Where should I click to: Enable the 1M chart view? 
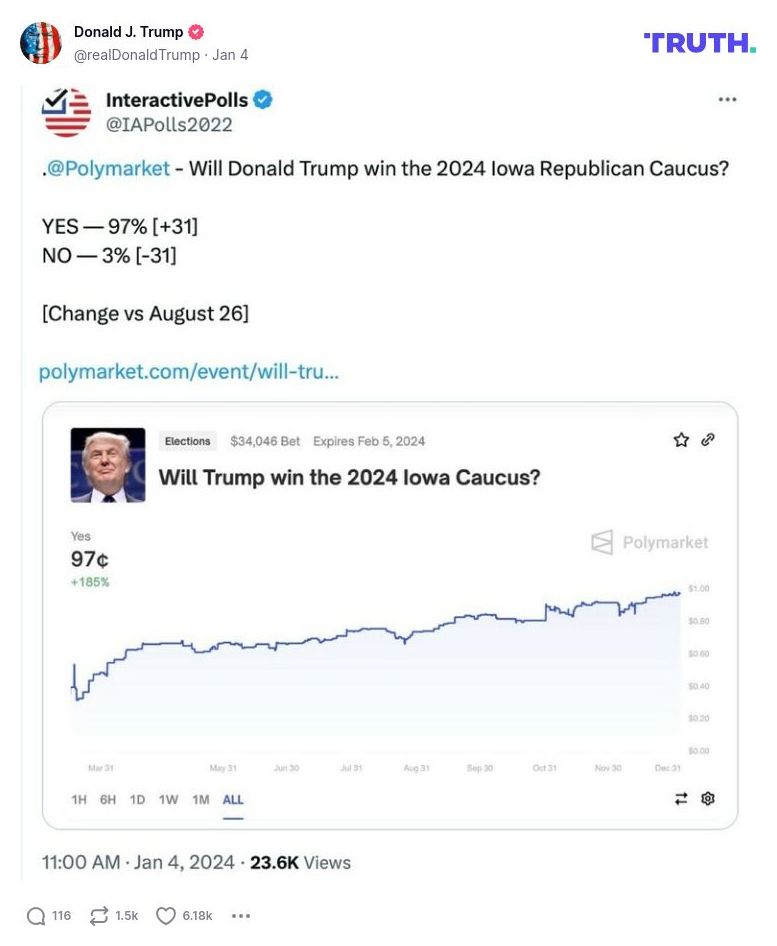[199, 800]
